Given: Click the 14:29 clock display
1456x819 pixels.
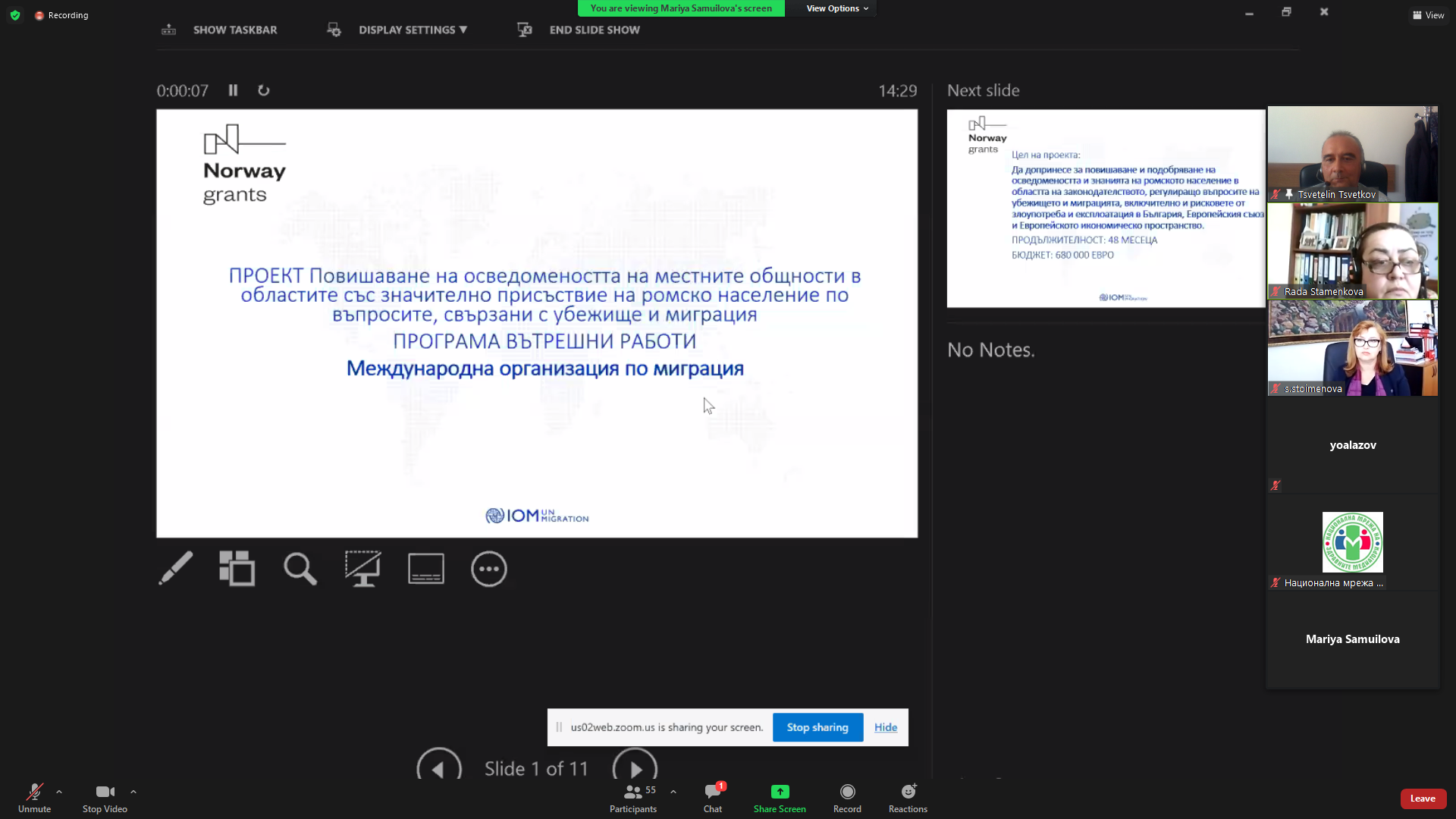Looking at the screenshot, I should tap(898, 91).
